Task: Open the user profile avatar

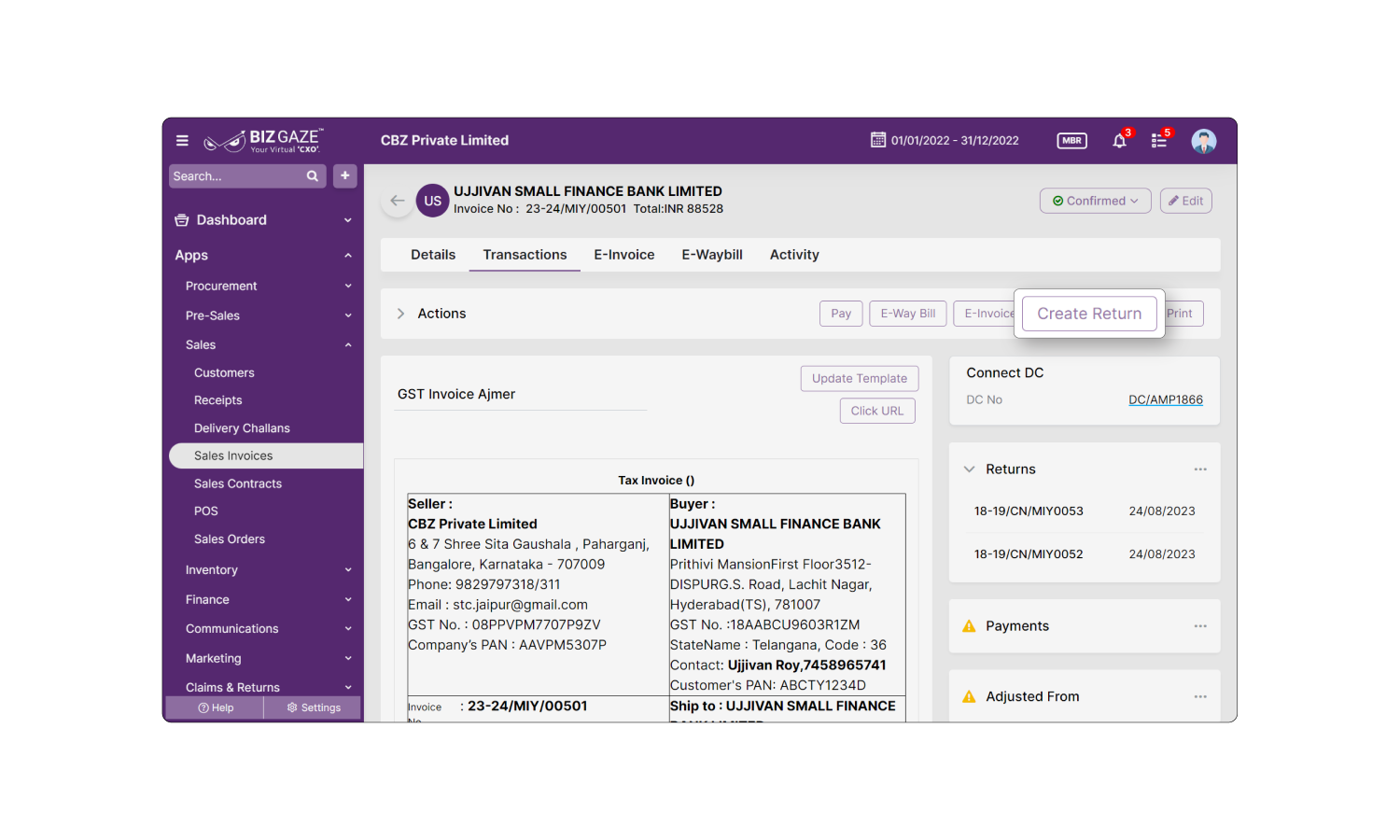Action: [1204, 141]
